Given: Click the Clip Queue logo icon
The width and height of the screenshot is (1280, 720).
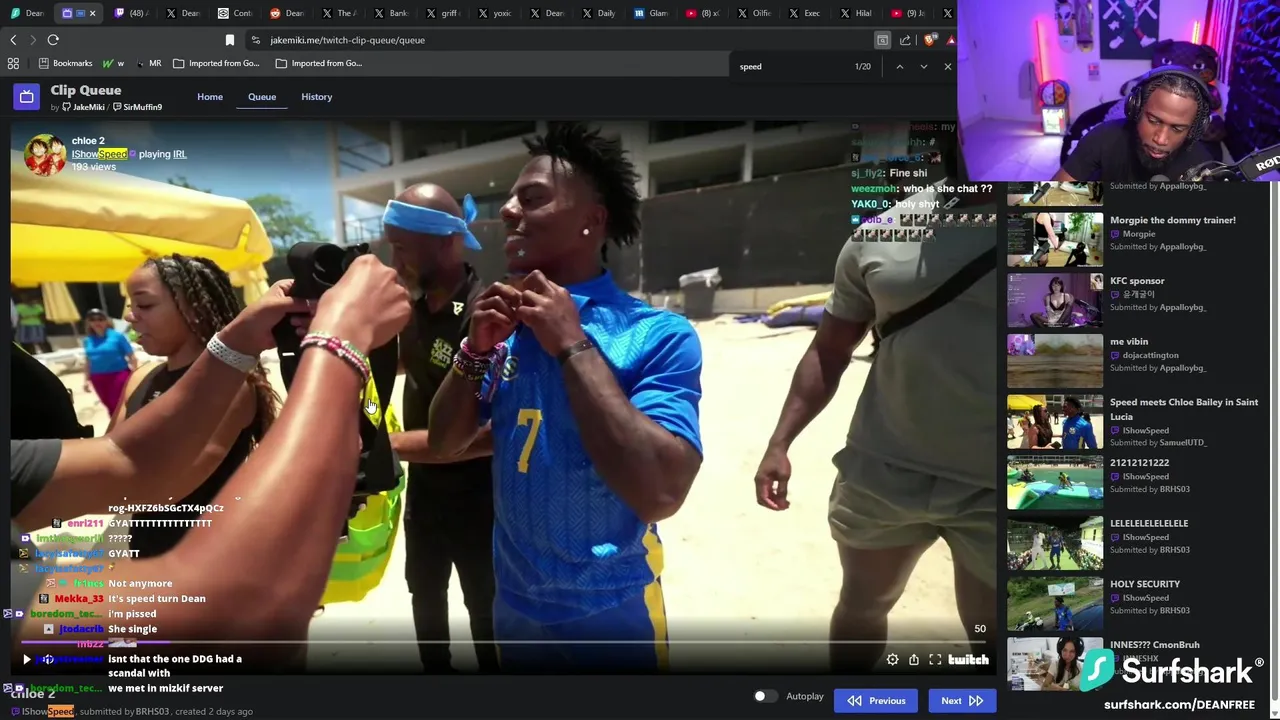Looking at the screenshot, I should click(27, 97).
